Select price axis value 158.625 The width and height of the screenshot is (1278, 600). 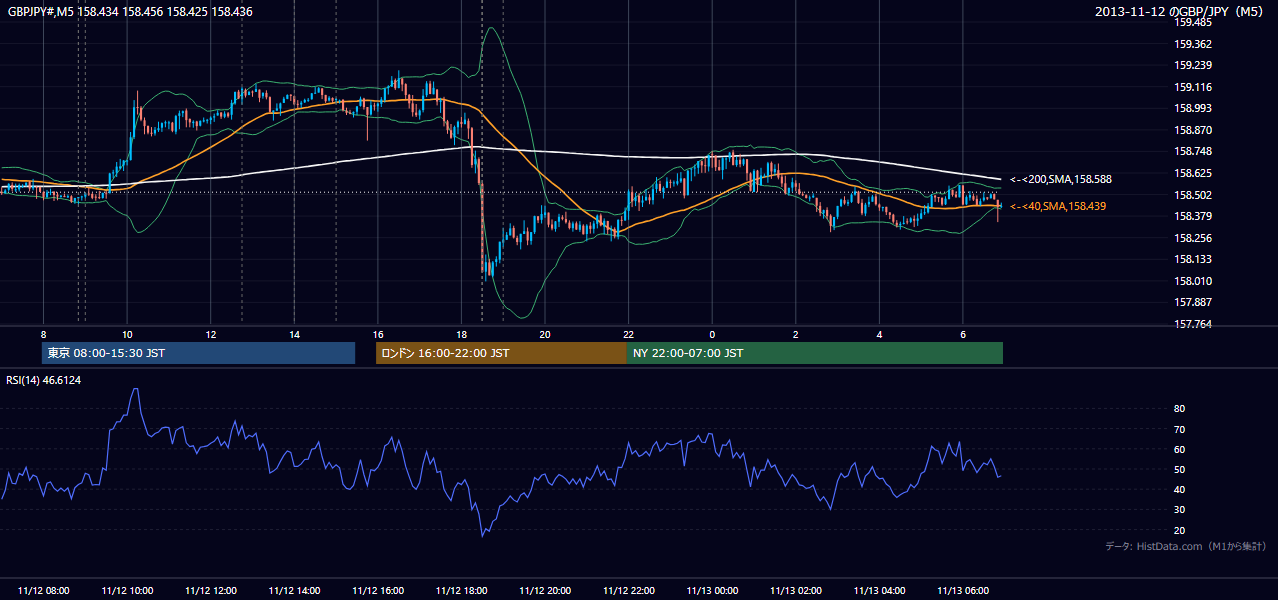tap(1193, 173)
